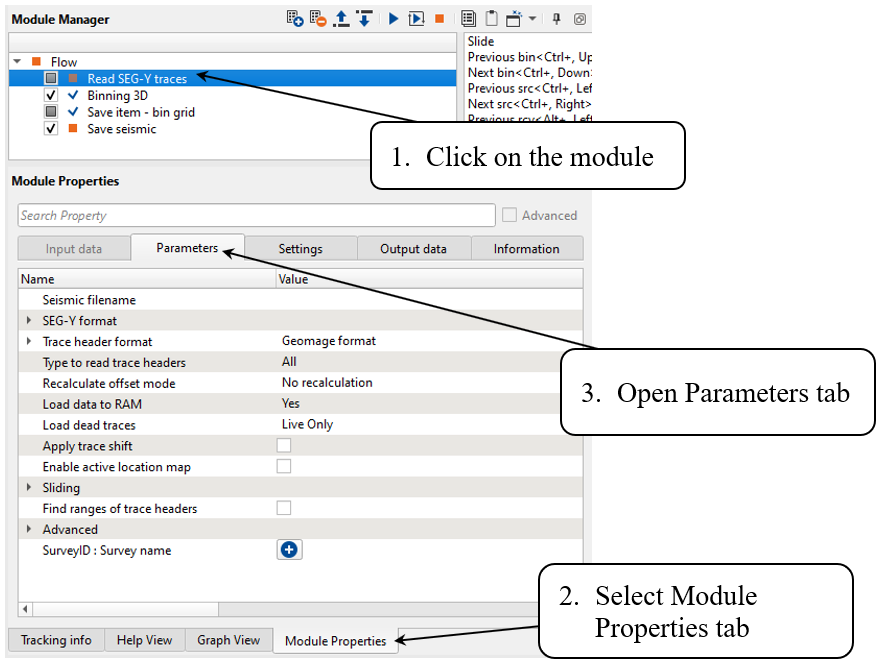
Task: Enable the Apply trace shift checkbox
Action: tap(284, 446)
